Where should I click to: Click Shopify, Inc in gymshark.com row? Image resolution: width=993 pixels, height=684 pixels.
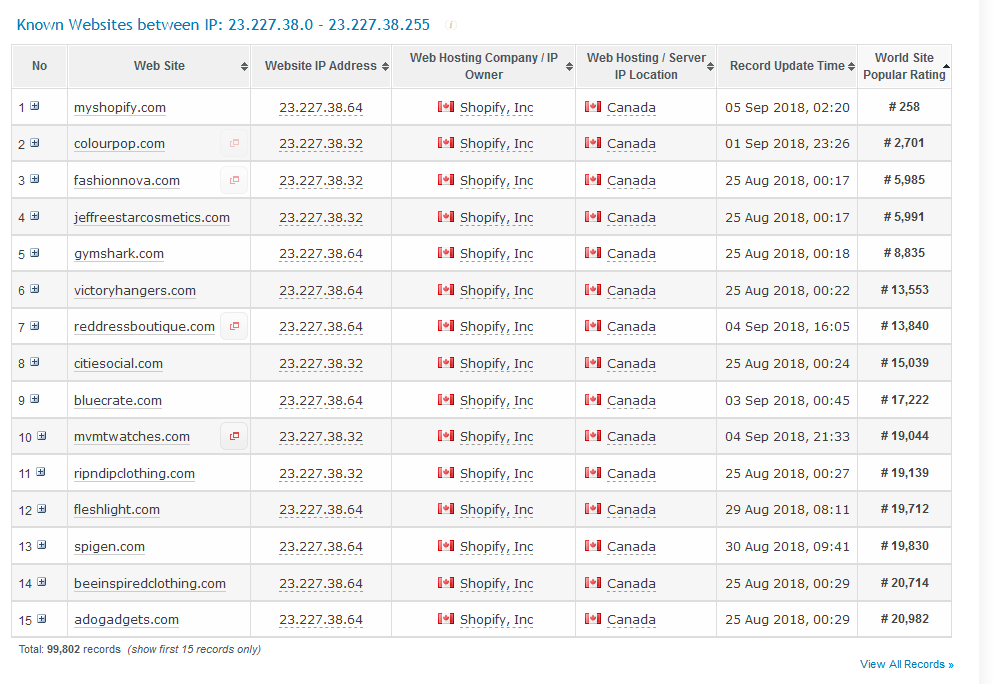(x=496, y=254)
